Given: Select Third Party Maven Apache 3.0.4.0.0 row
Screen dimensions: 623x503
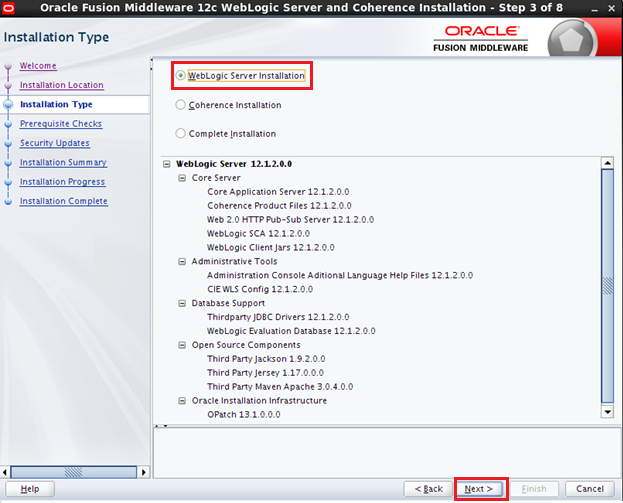Looking at the screenshot, I should pos(280,387).
